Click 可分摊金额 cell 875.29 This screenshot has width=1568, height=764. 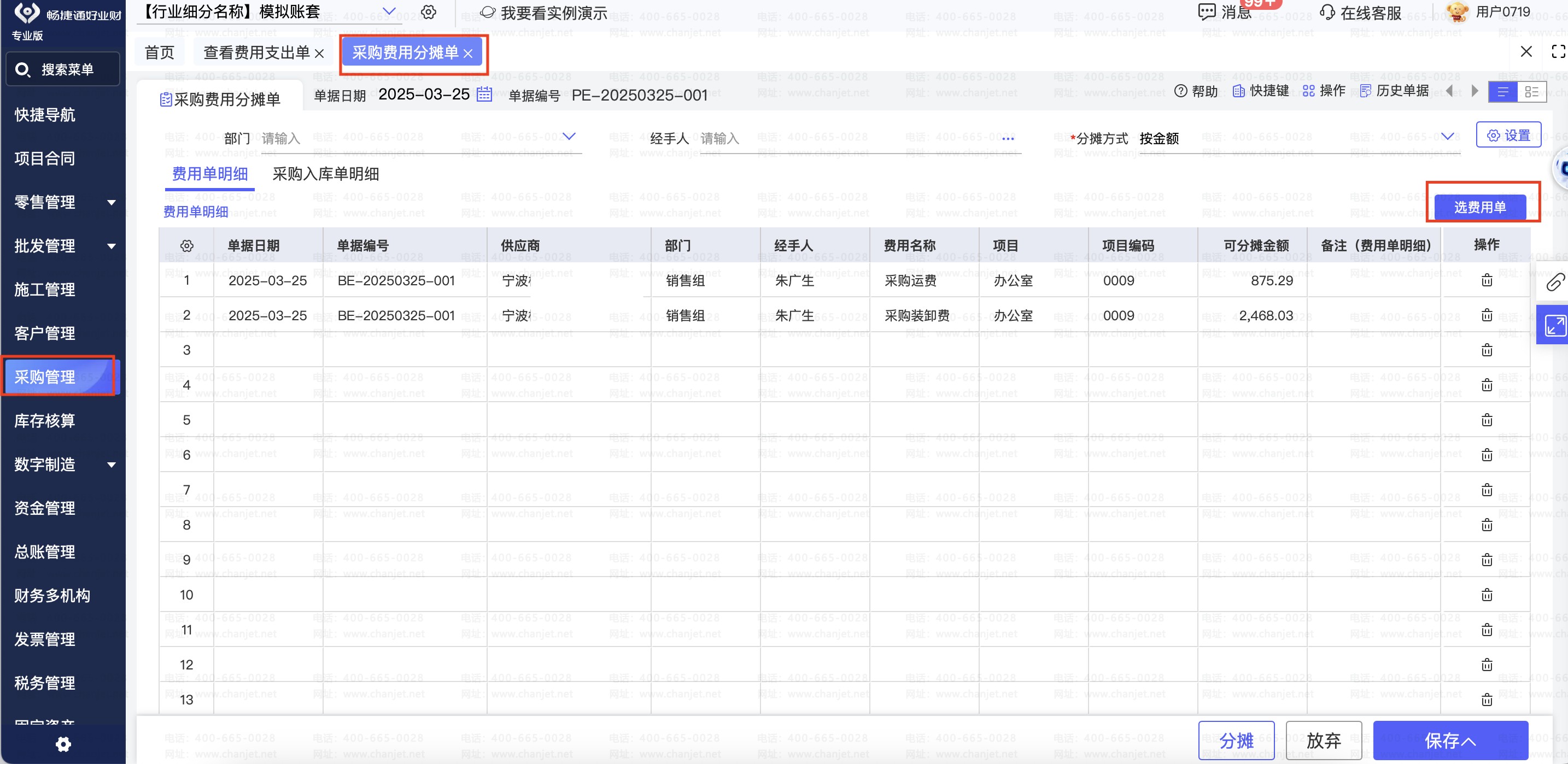click(x=1251, y=280)
